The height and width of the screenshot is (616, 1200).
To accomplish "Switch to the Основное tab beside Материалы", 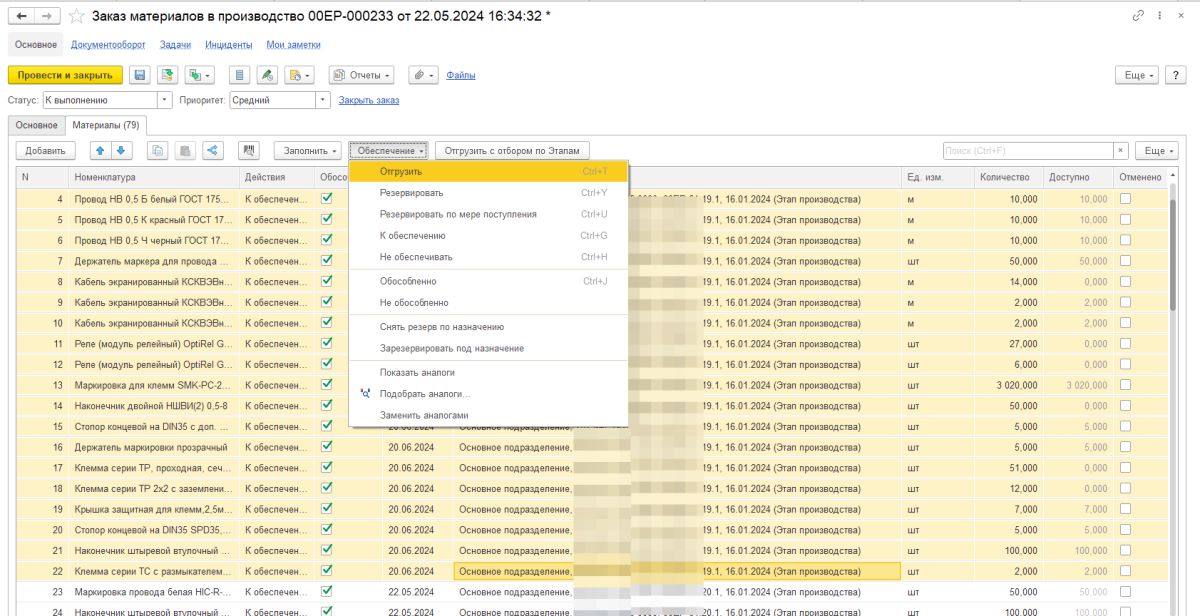I will (37, 125).
